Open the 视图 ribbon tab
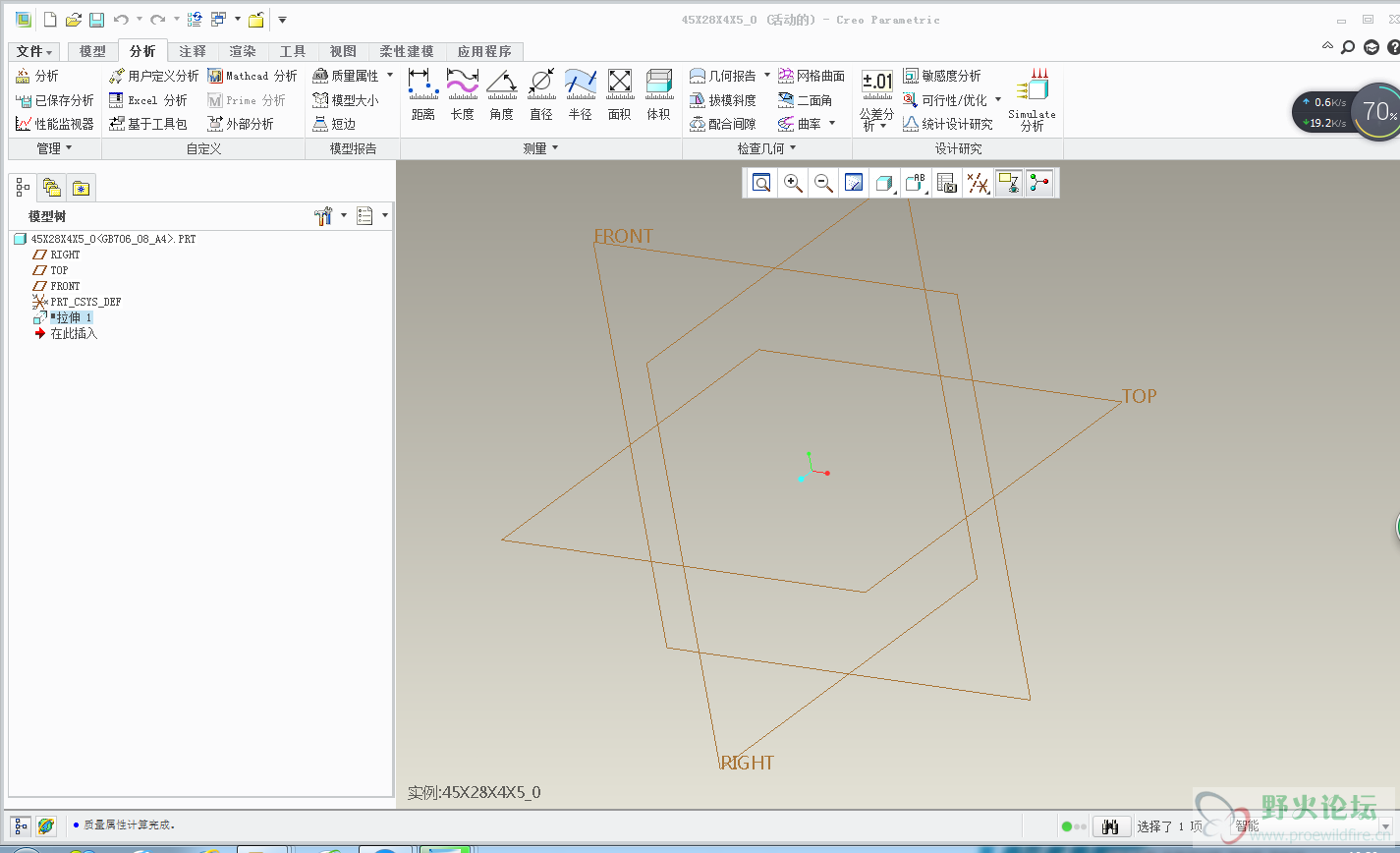1400x853 pixels. tap(343, 51)
